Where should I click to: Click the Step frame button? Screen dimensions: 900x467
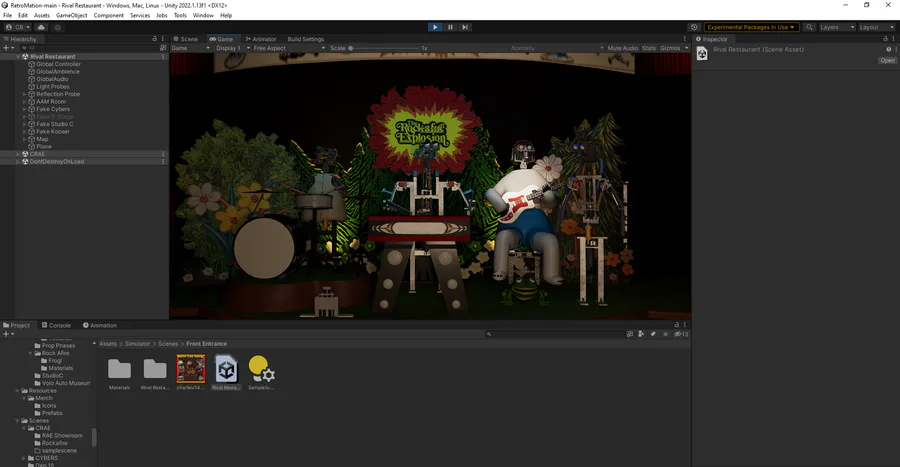(x=465, y=27)
